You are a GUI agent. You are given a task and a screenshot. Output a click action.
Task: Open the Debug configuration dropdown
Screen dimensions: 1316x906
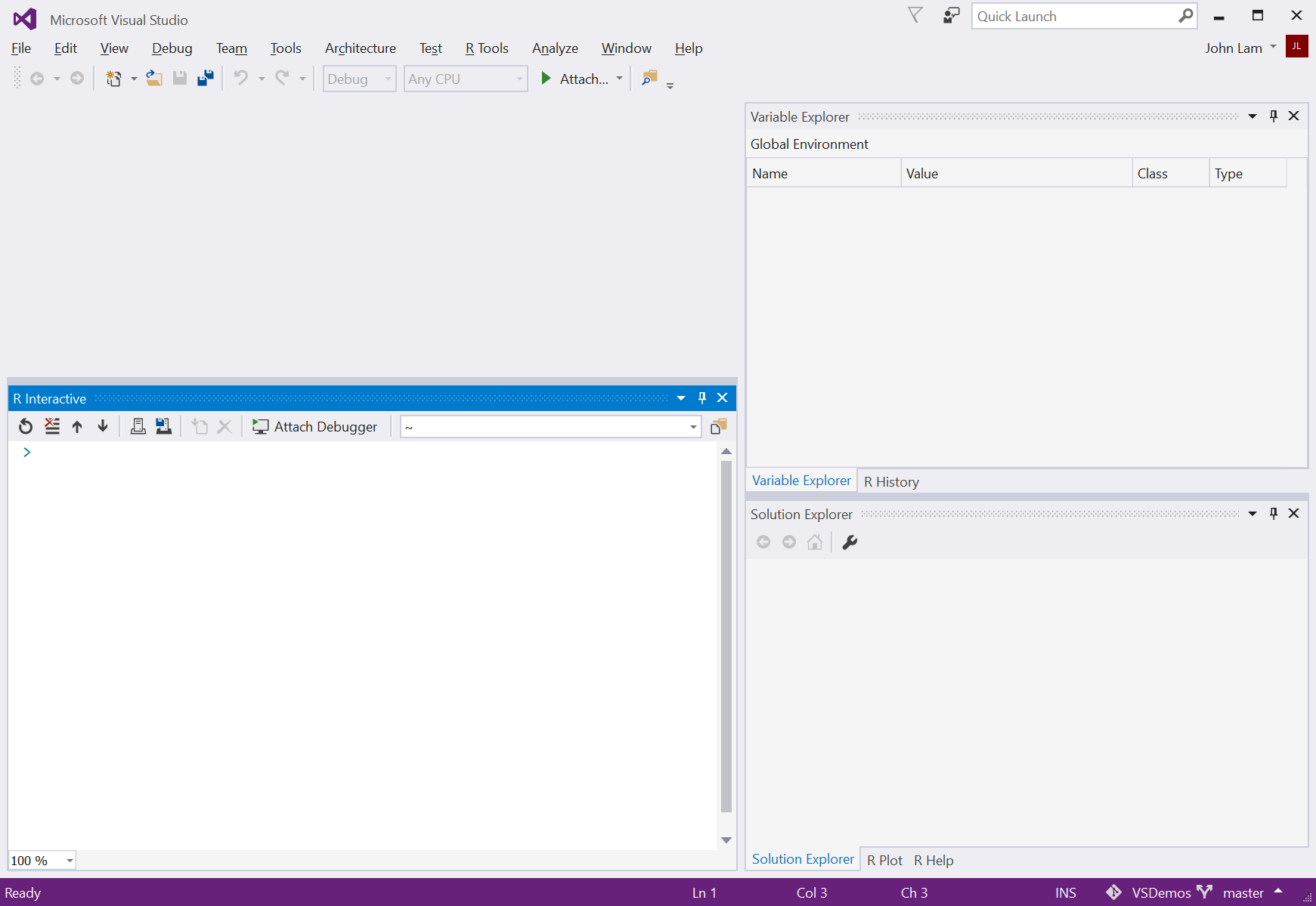(x=360, y=79)
